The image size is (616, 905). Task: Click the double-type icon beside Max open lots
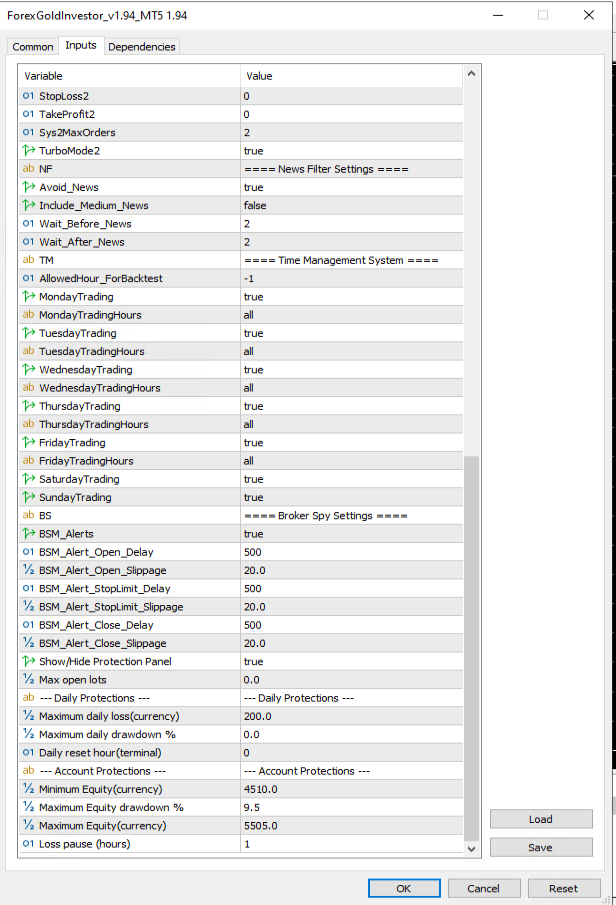pyautogui.click(x=28, y=679)
